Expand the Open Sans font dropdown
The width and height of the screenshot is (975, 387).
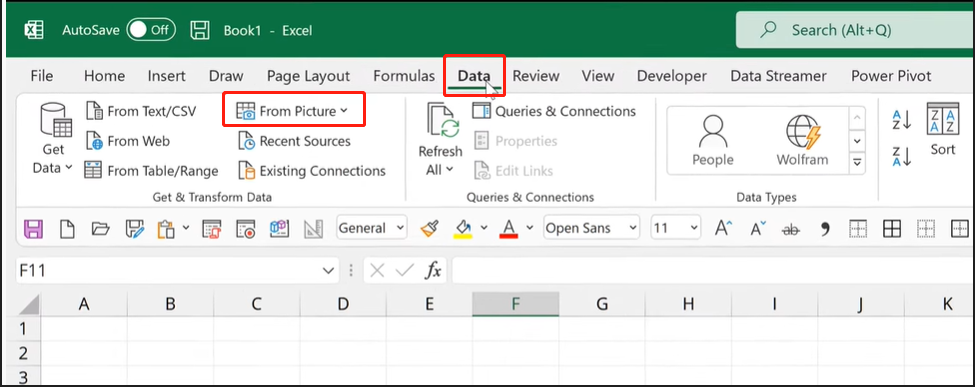click(x=633, y=228)
